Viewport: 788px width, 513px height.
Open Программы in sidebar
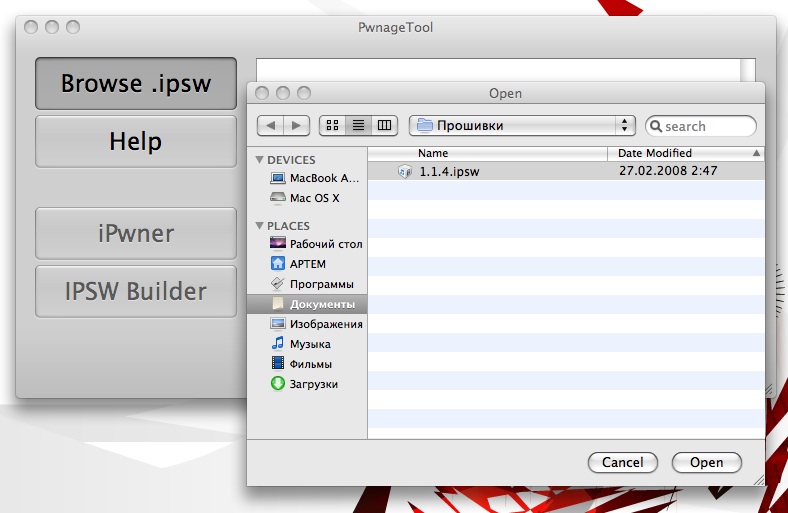[x=307, y=284]
